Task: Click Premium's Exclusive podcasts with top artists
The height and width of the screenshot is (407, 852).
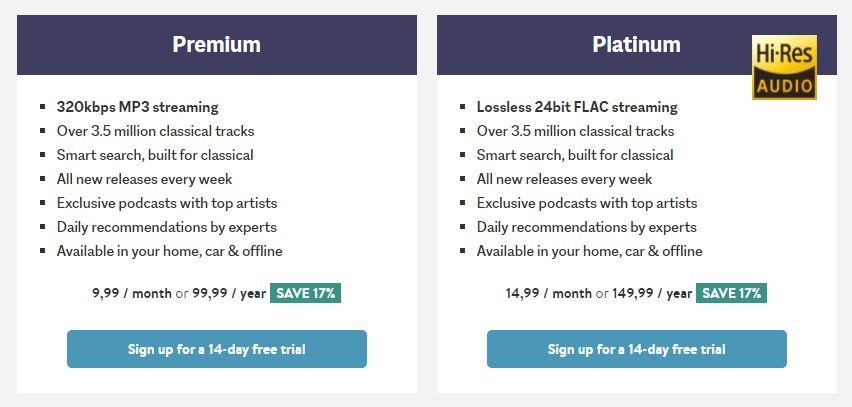Action: tap(167, 203)
